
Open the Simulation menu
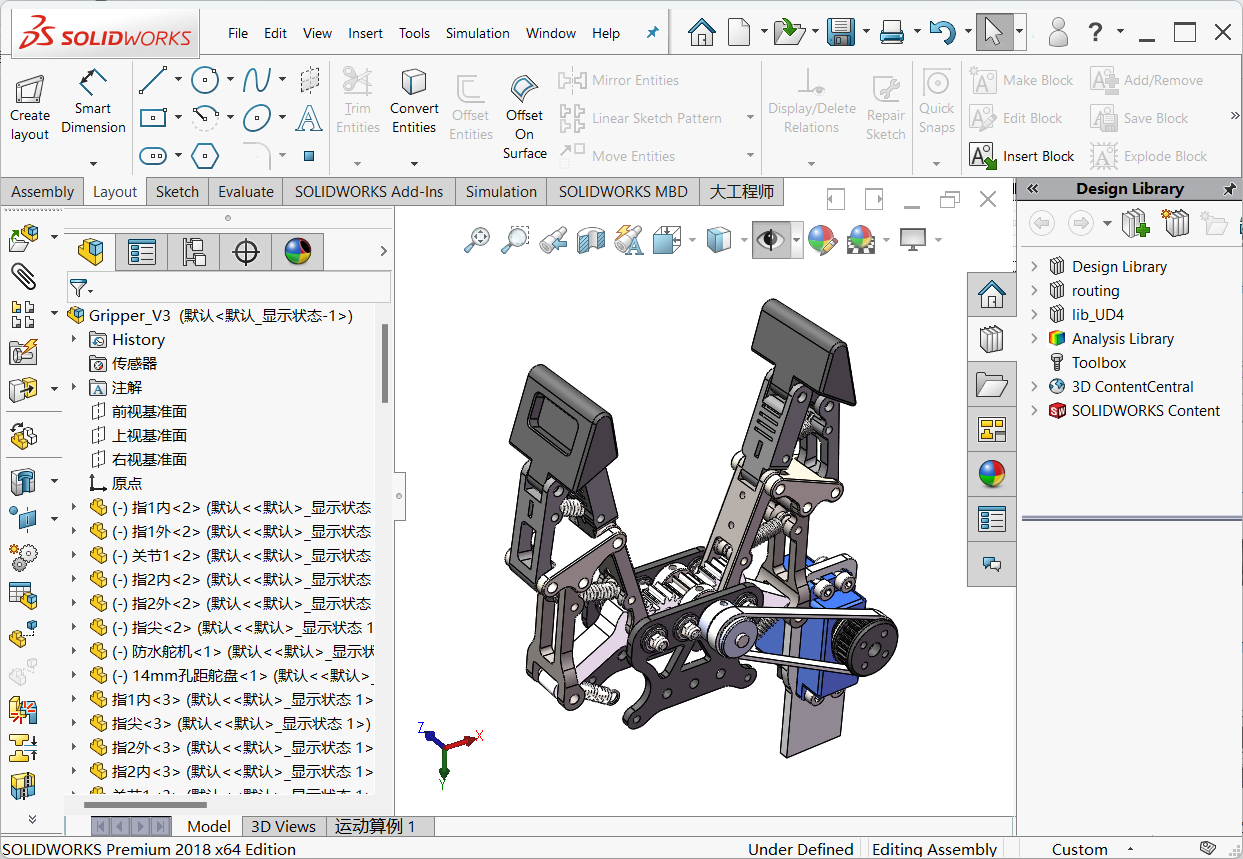(478, 33)
